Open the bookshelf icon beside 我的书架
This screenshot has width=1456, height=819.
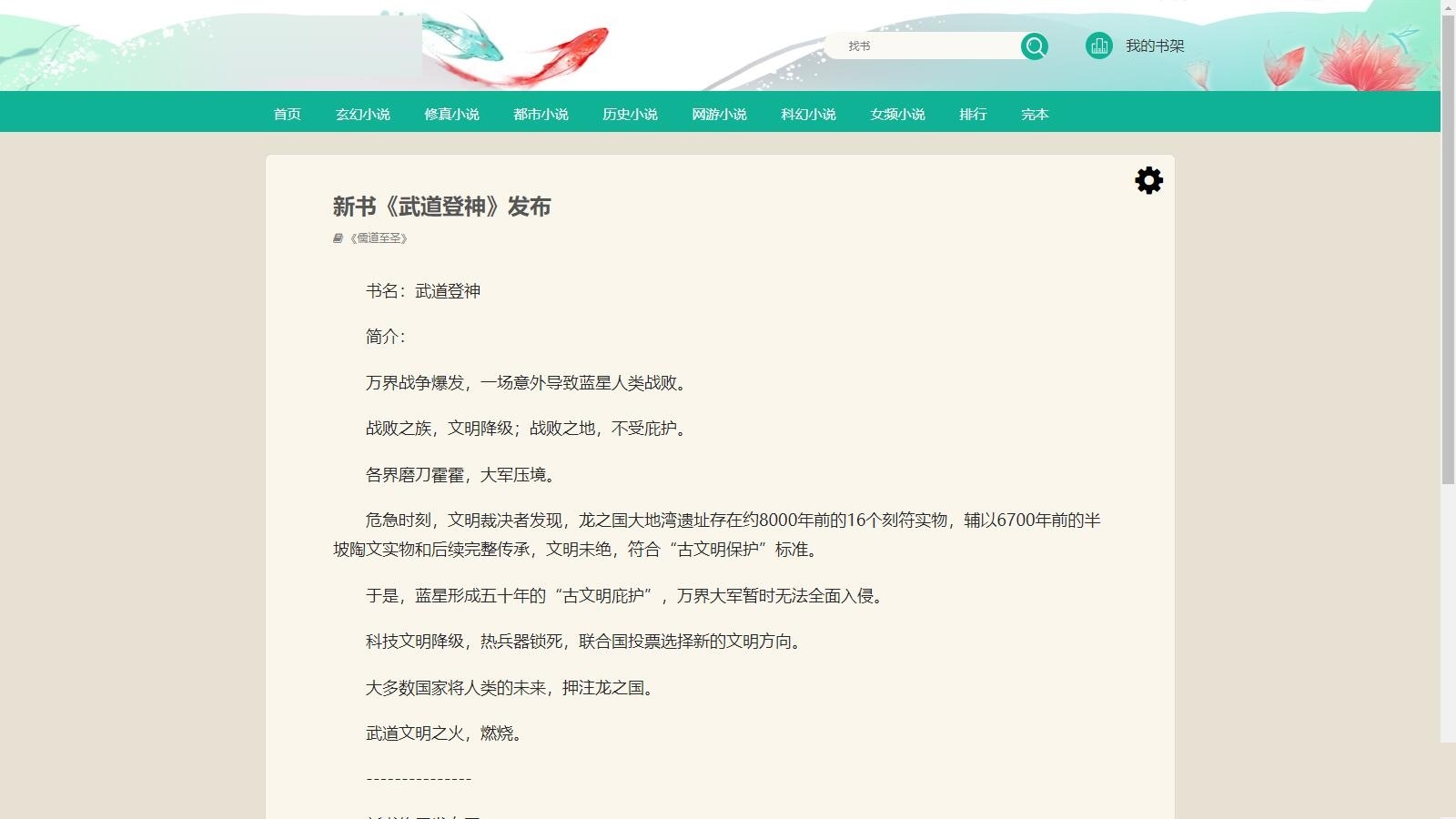click(x=1099, y=44)
